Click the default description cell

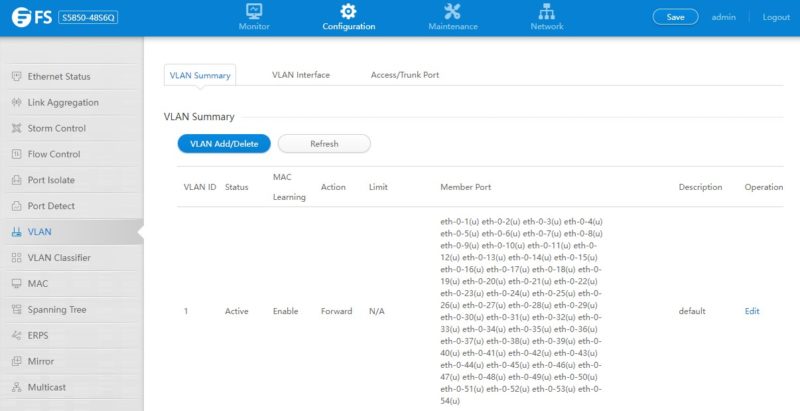point(692,311)
